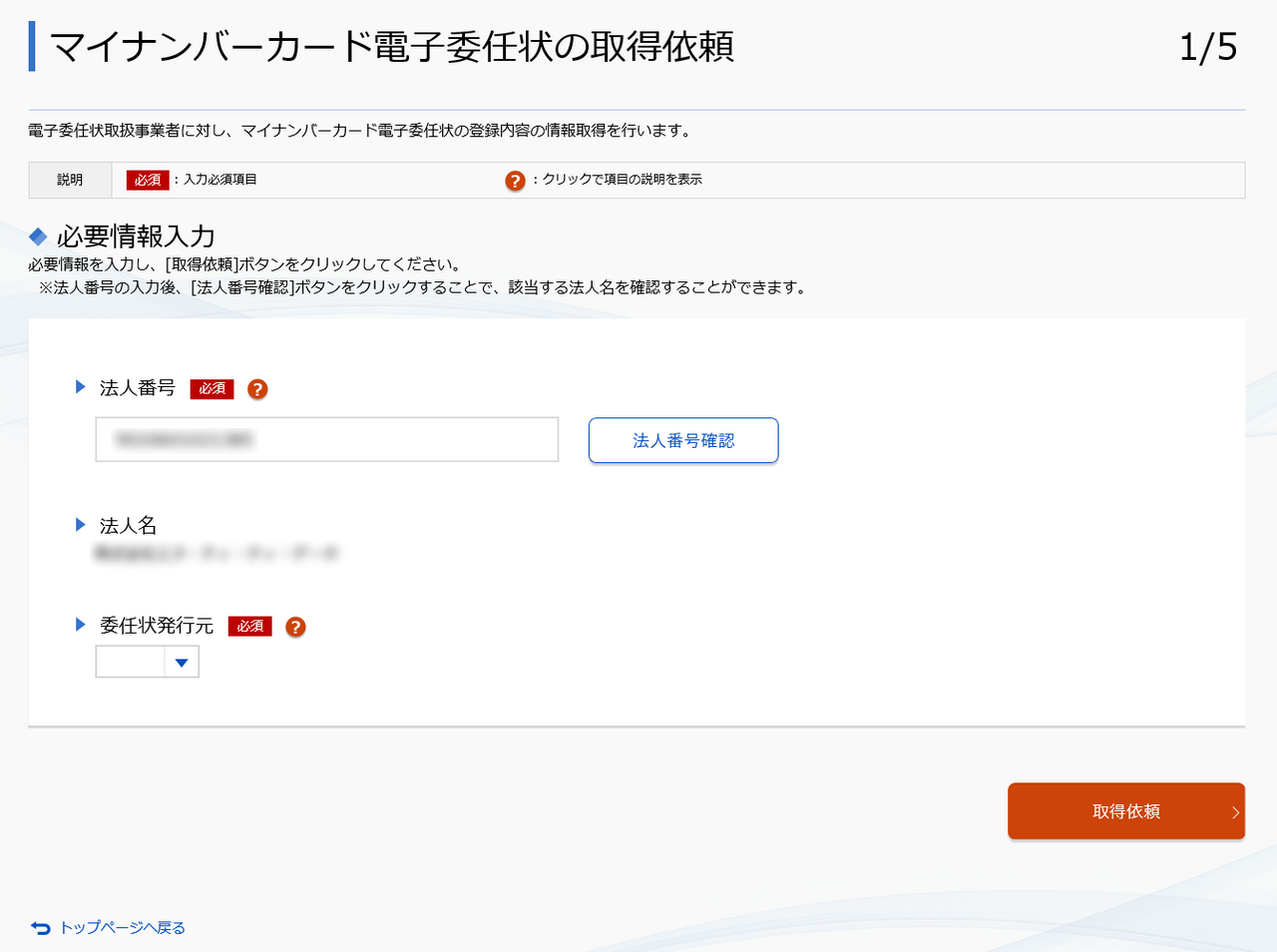Click the page title マイナンバーカード電子委任状の取得依頼

click(x=392, y=47)
